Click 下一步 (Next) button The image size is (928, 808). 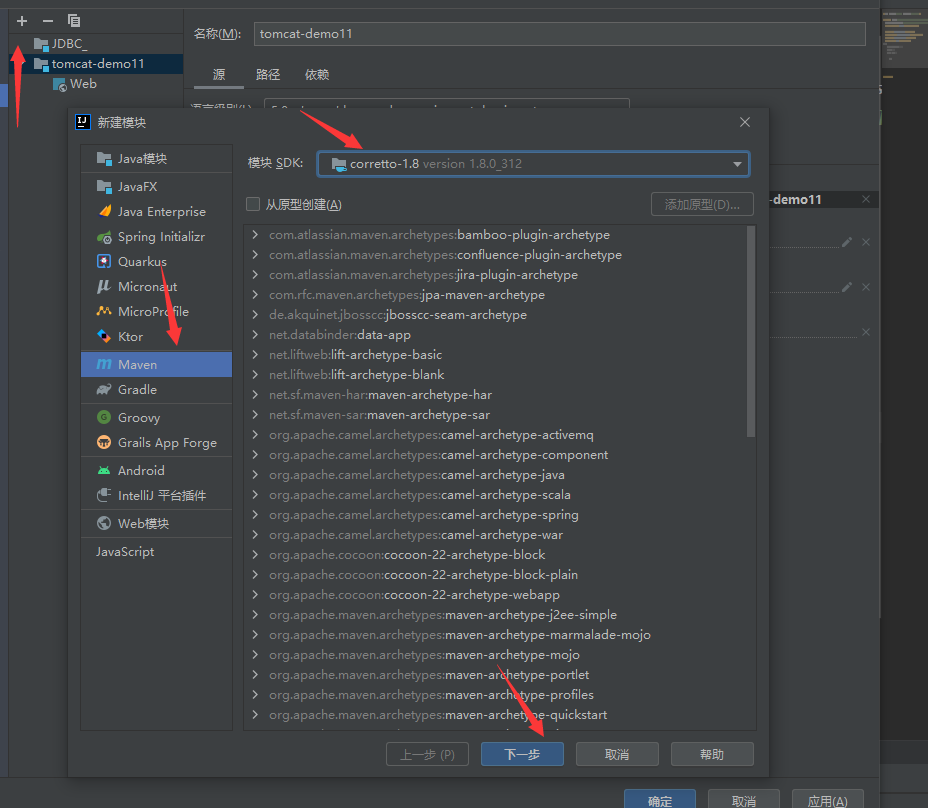522,754
